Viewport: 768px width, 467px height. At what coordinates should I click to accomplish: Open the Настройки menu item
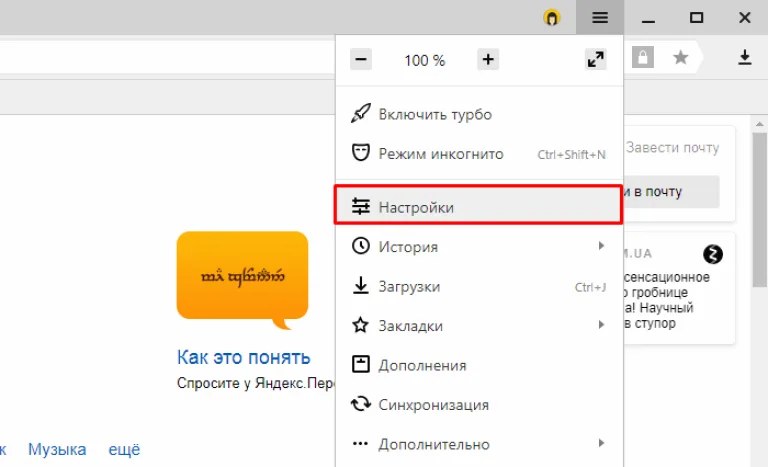click(479, 205)
